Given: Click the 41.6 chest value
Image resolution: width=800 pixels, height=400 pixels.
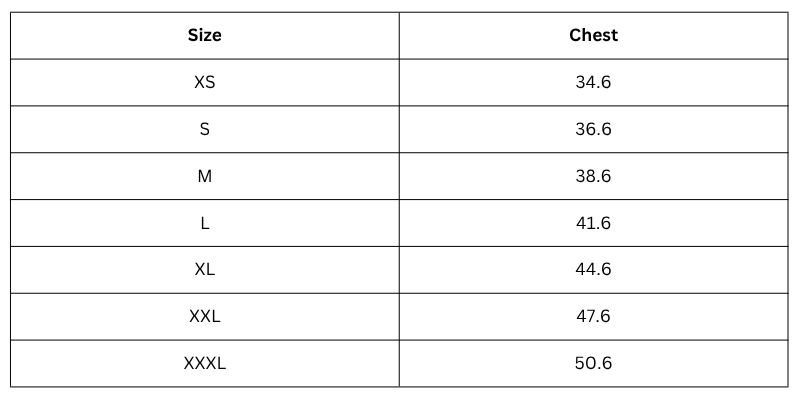Looking at the screenshot, I should point(593,223).
